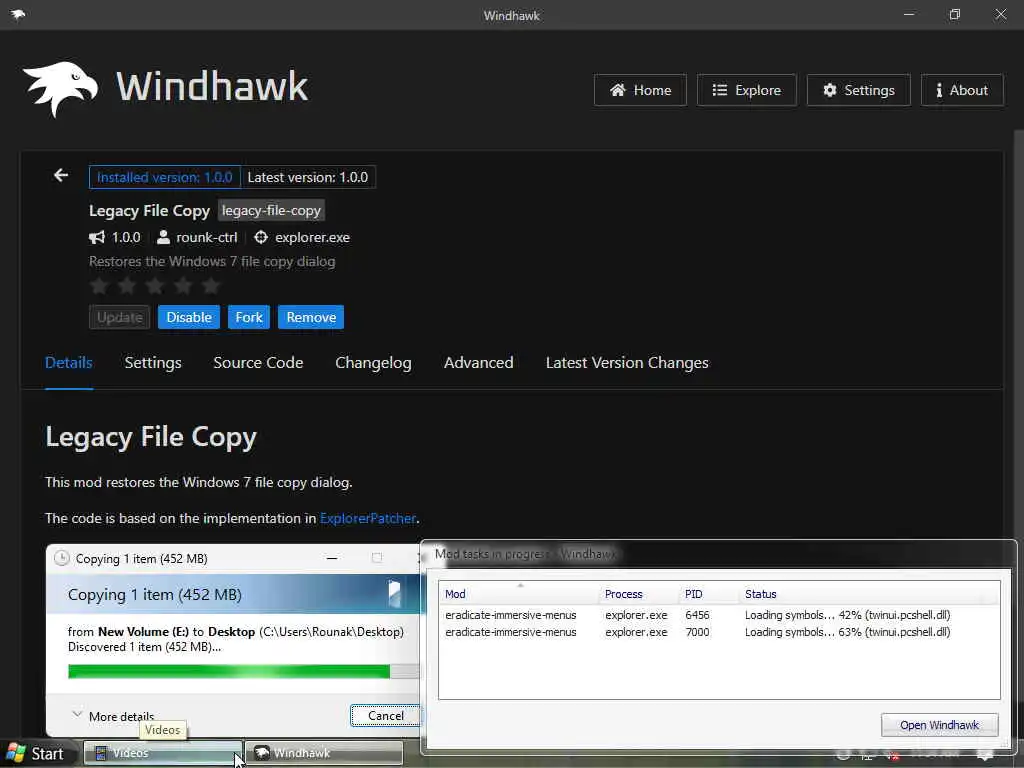
Task: Click the author icon beside rounk-ctrl
Action: pyautogui.click(x=163, y=237)
